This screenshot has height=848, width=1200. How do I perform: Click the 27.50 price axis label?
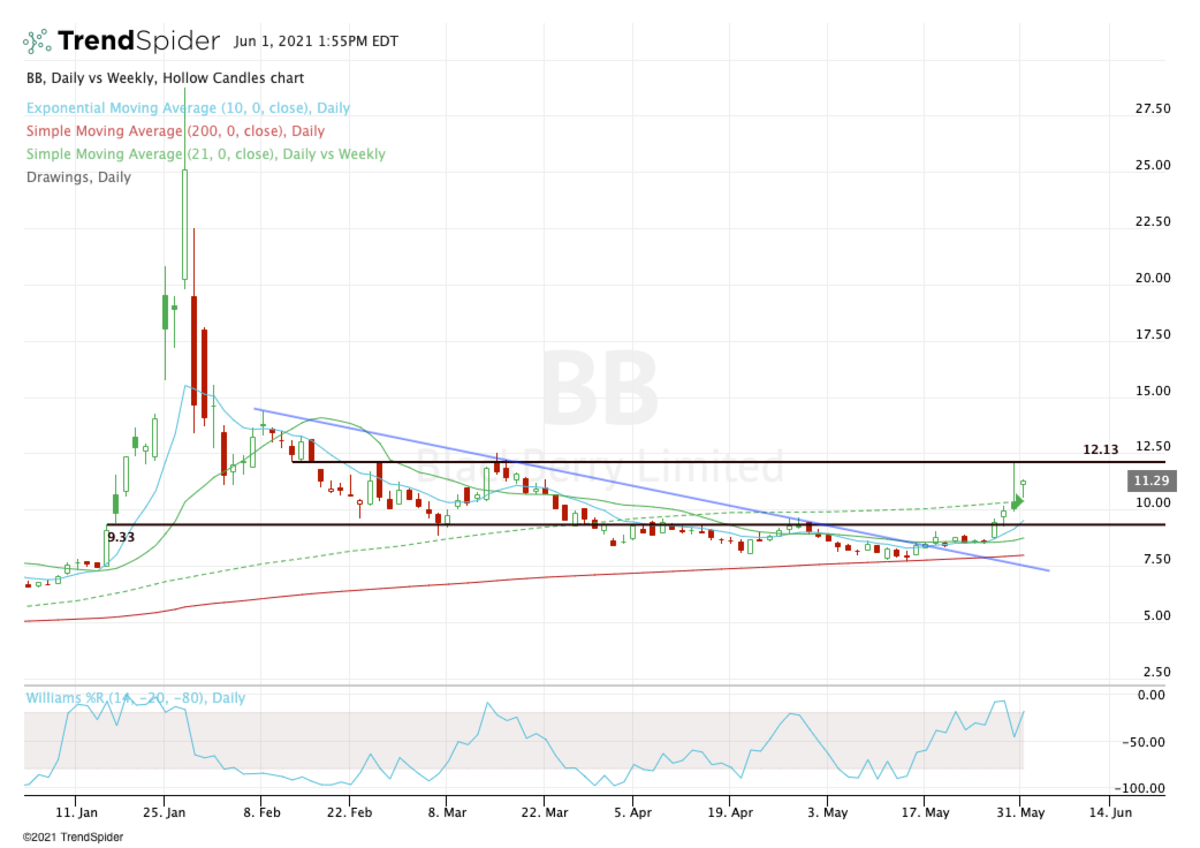coord(1155,108)
